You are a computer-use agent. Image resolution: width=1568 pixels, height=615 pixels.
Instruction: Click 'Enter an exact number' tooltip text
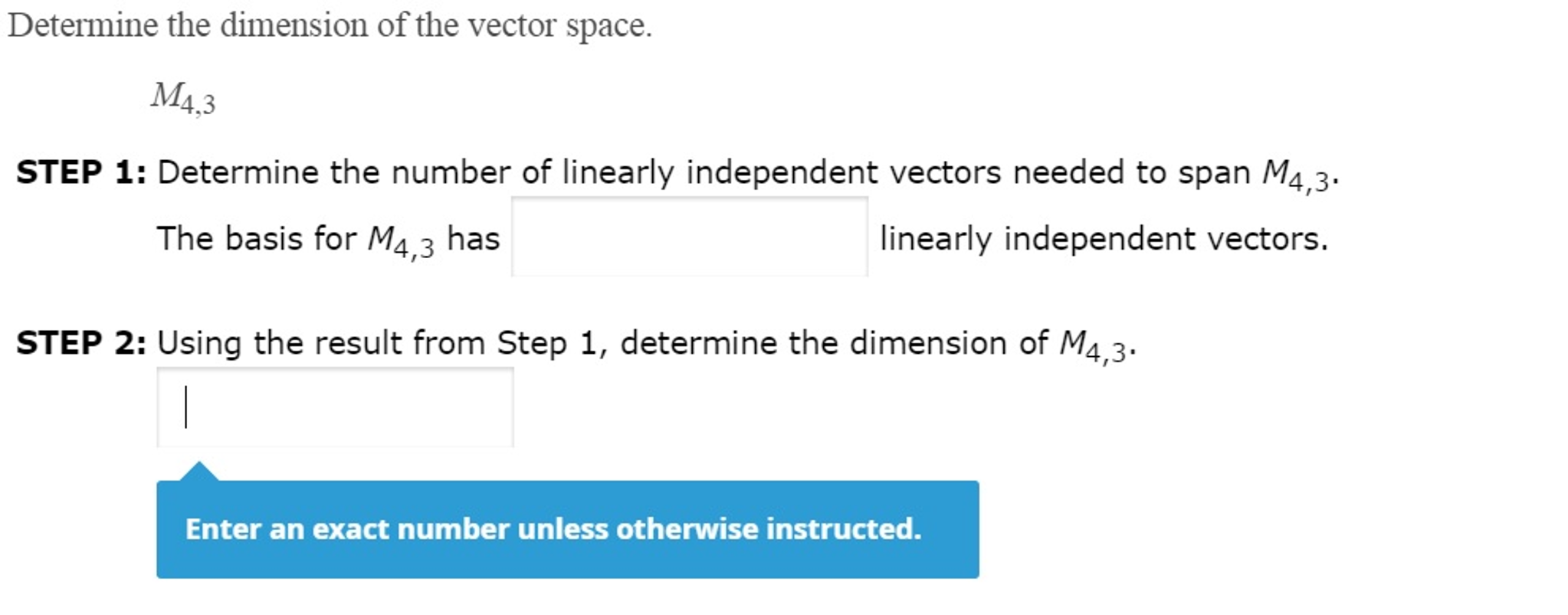(552, 528)
